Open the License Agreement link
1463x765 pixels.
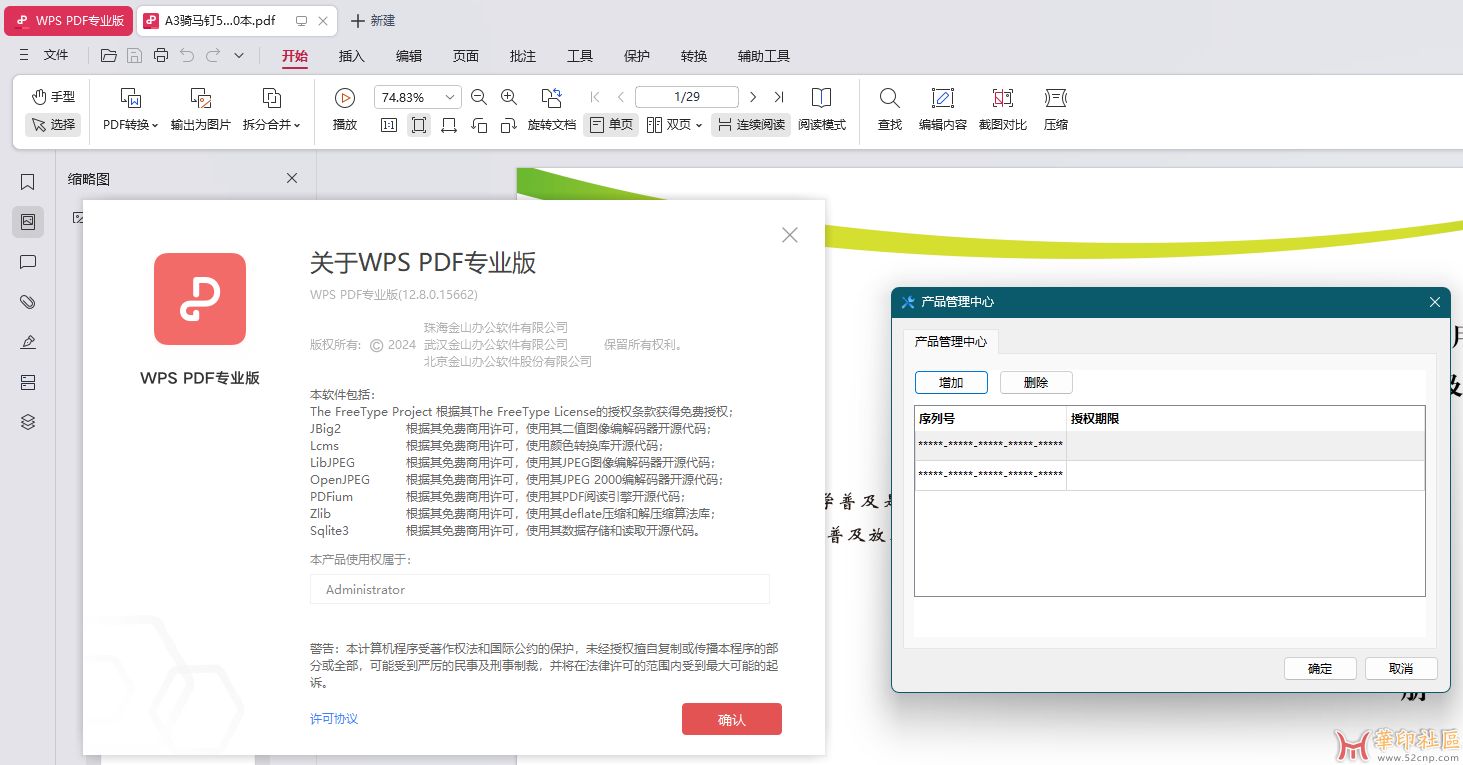coord(334,719)
